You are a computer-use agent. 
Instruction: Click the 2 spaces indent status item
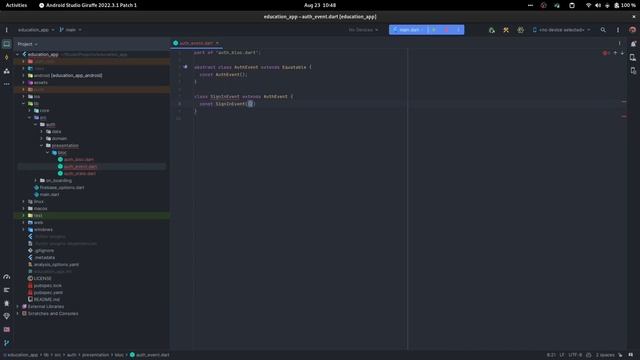click(605, 355)
